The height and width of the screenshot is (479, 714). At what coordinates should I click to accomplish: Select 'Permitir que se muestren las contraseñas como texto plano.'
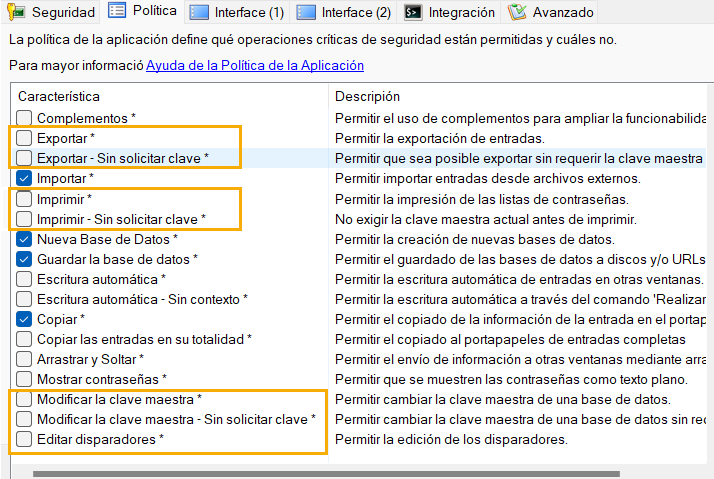pos(511,380)
